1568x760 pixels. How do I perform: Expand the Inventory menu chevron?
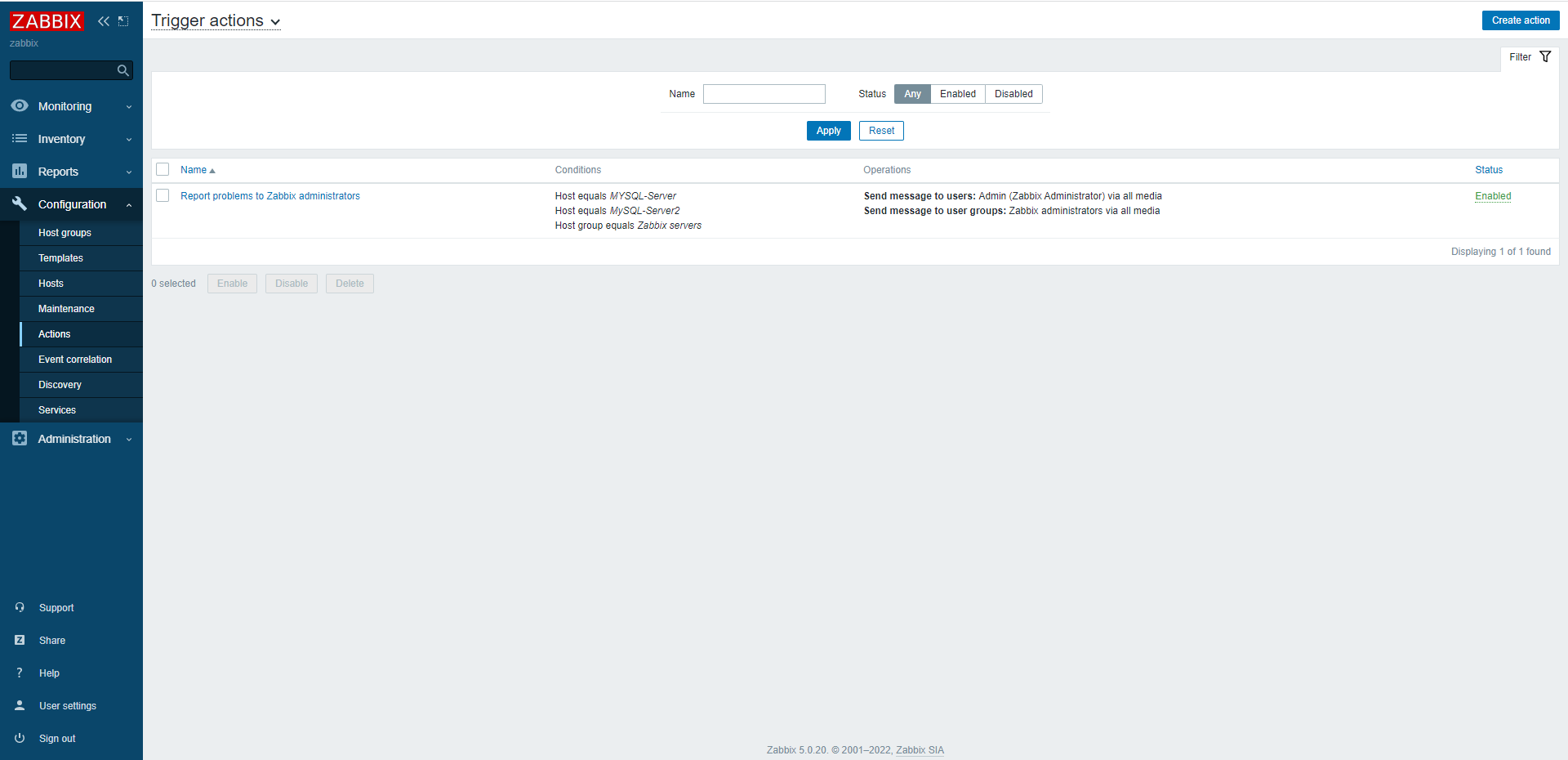[x=129, y=140]
